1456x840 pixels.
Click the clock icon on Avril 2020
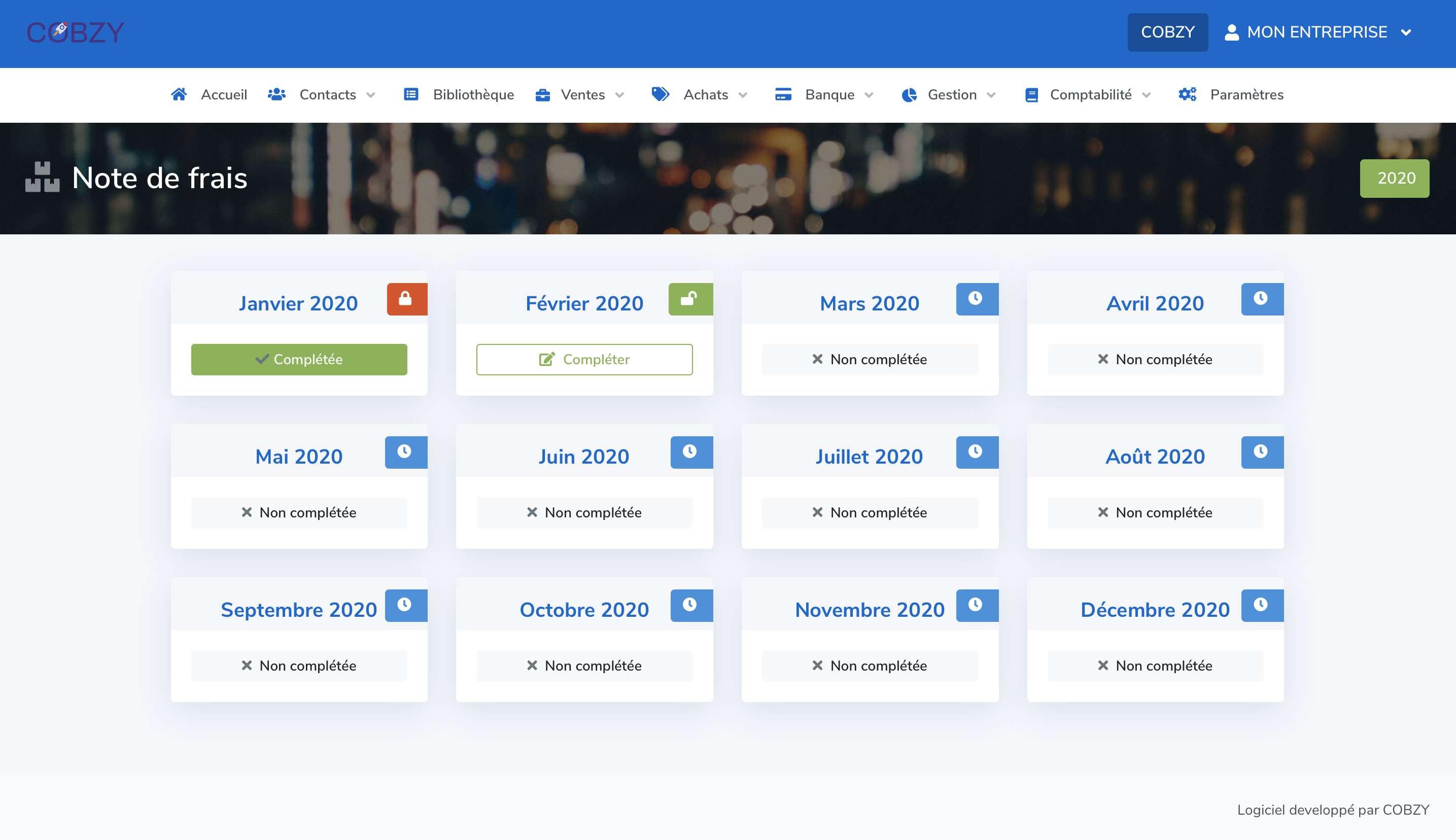[x=1262, y=299]
